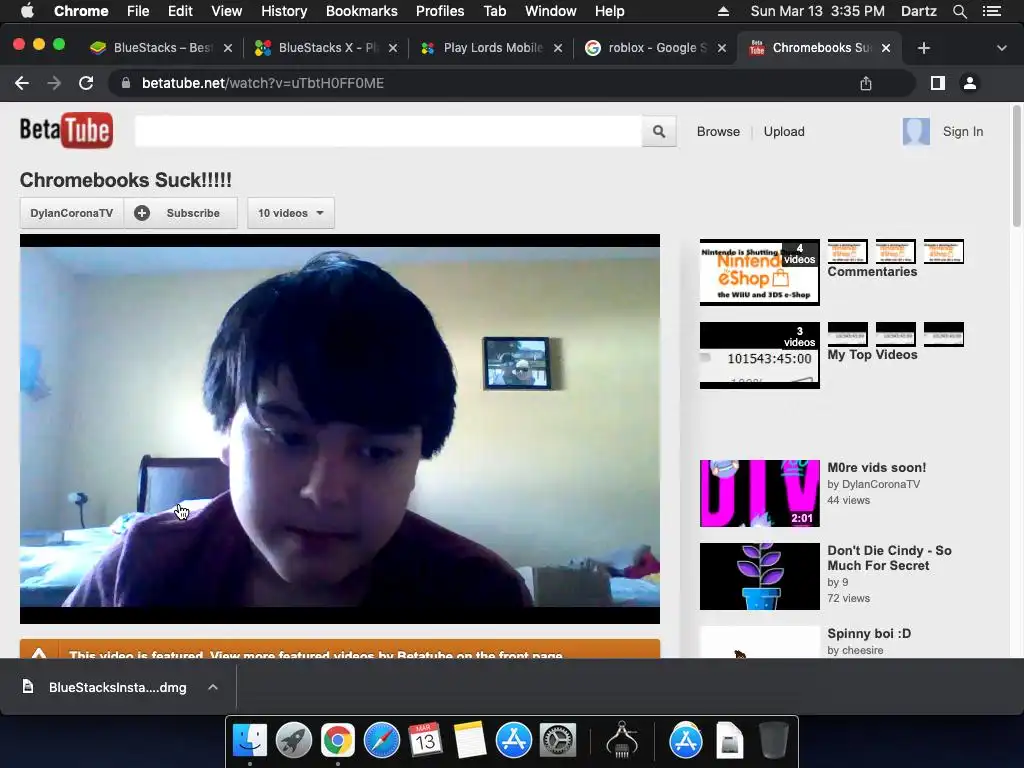The height and width of the screenshot is (768, 1024).
Task: Click inside the BetaTube search field
Action: 388,131
